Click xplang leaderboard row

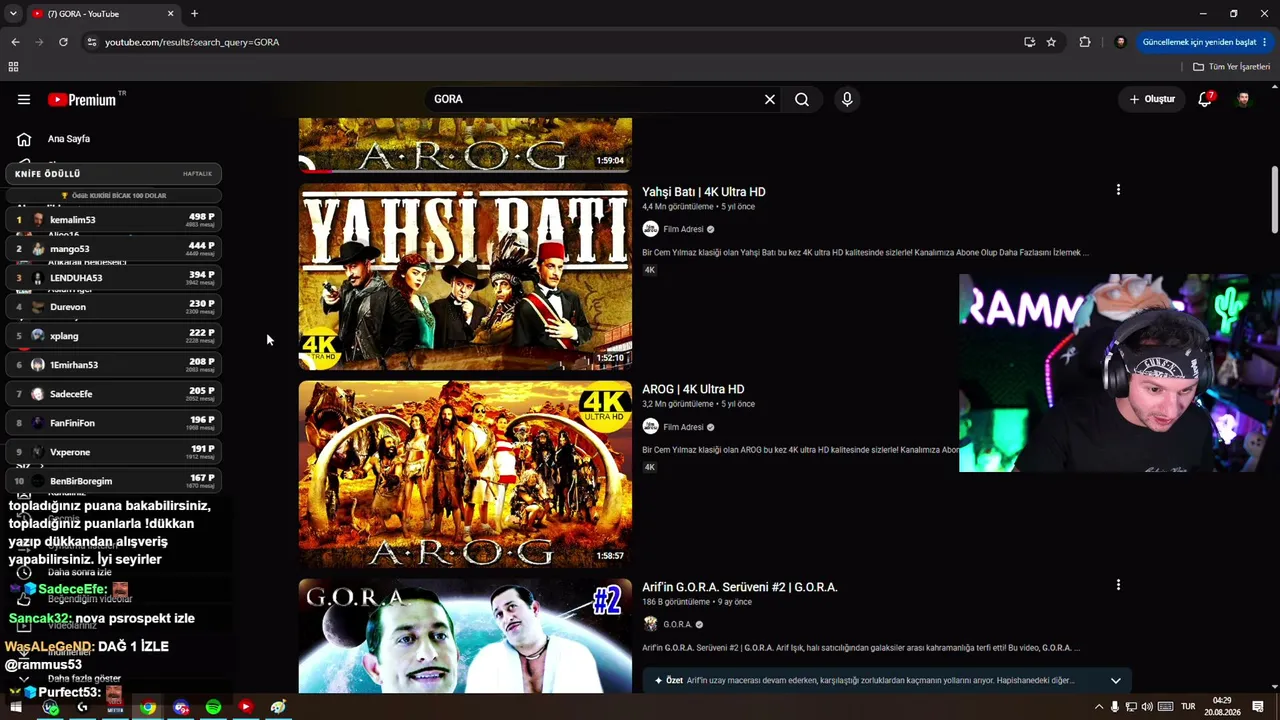click(x=114, y=335)
